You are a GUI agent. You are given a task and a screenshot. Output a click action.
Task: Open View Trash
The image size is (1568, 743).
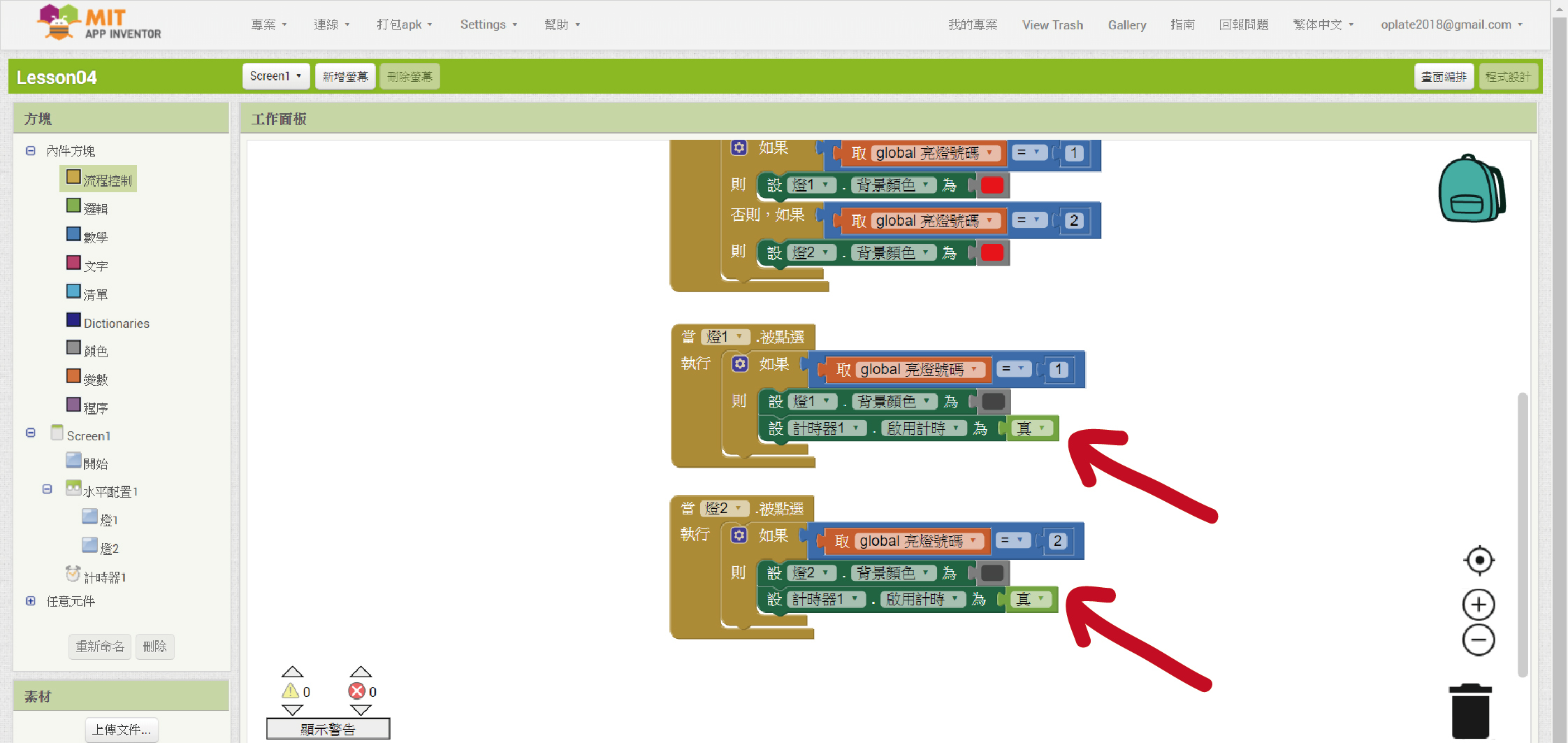pyautogui.click(x=1052, y=24)
